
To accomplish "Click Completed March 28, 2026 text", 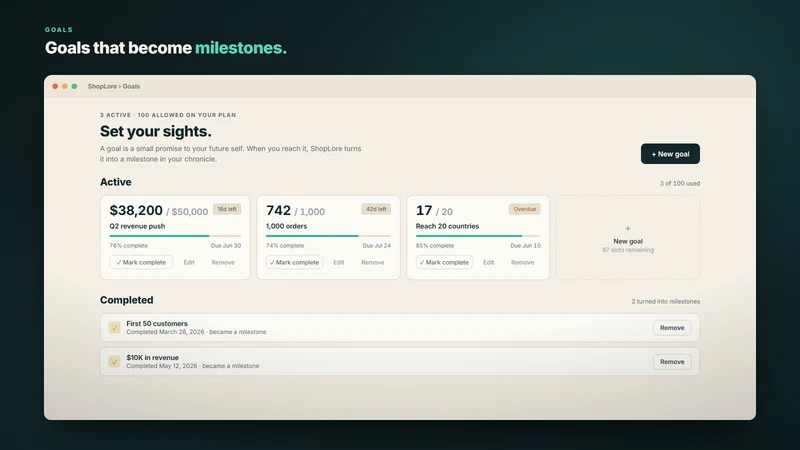I will pos(165,332).
